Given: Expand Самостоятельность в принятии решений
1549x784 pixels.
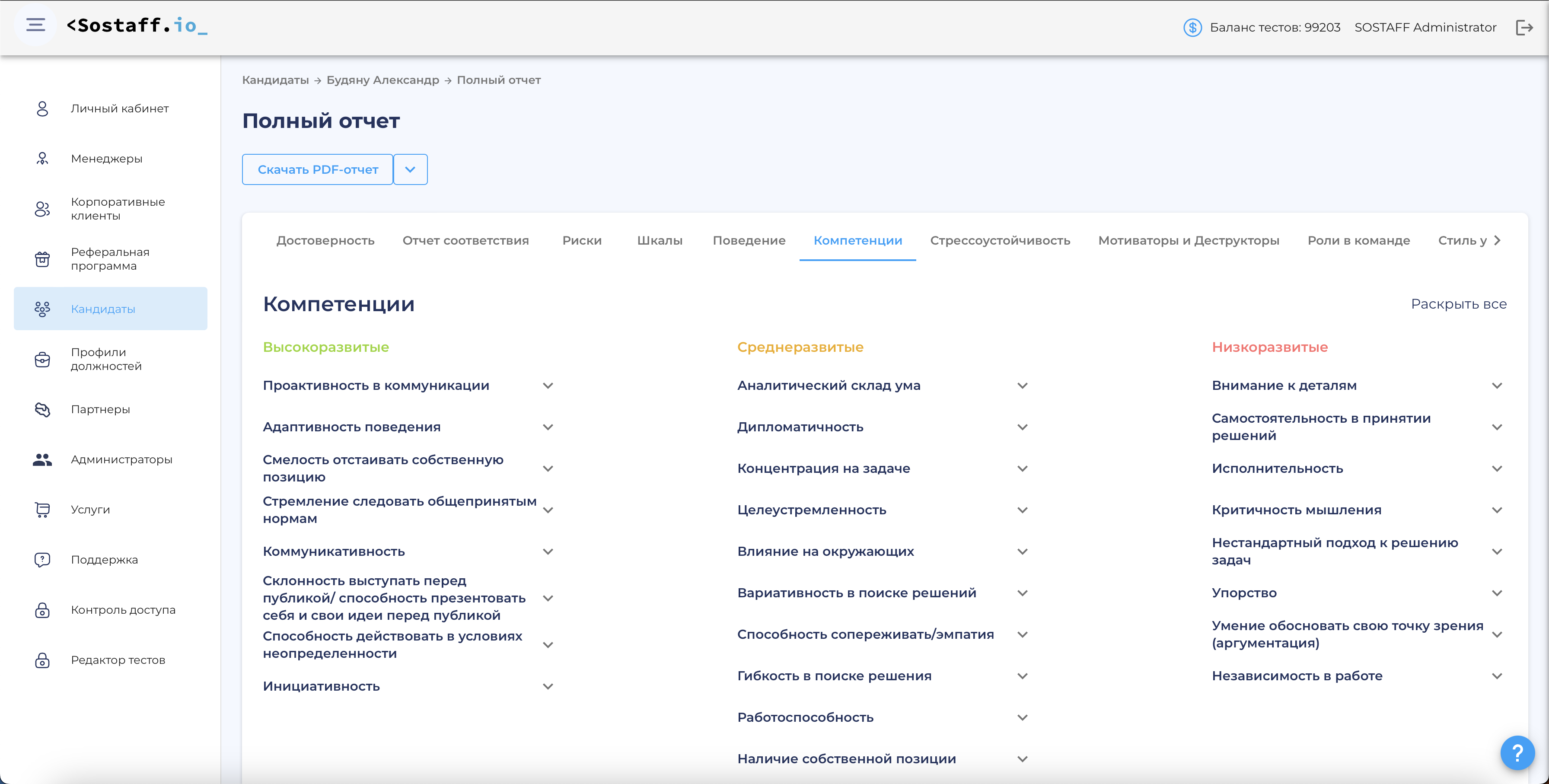Looking at the screenshot, I should coord(1497,427).
